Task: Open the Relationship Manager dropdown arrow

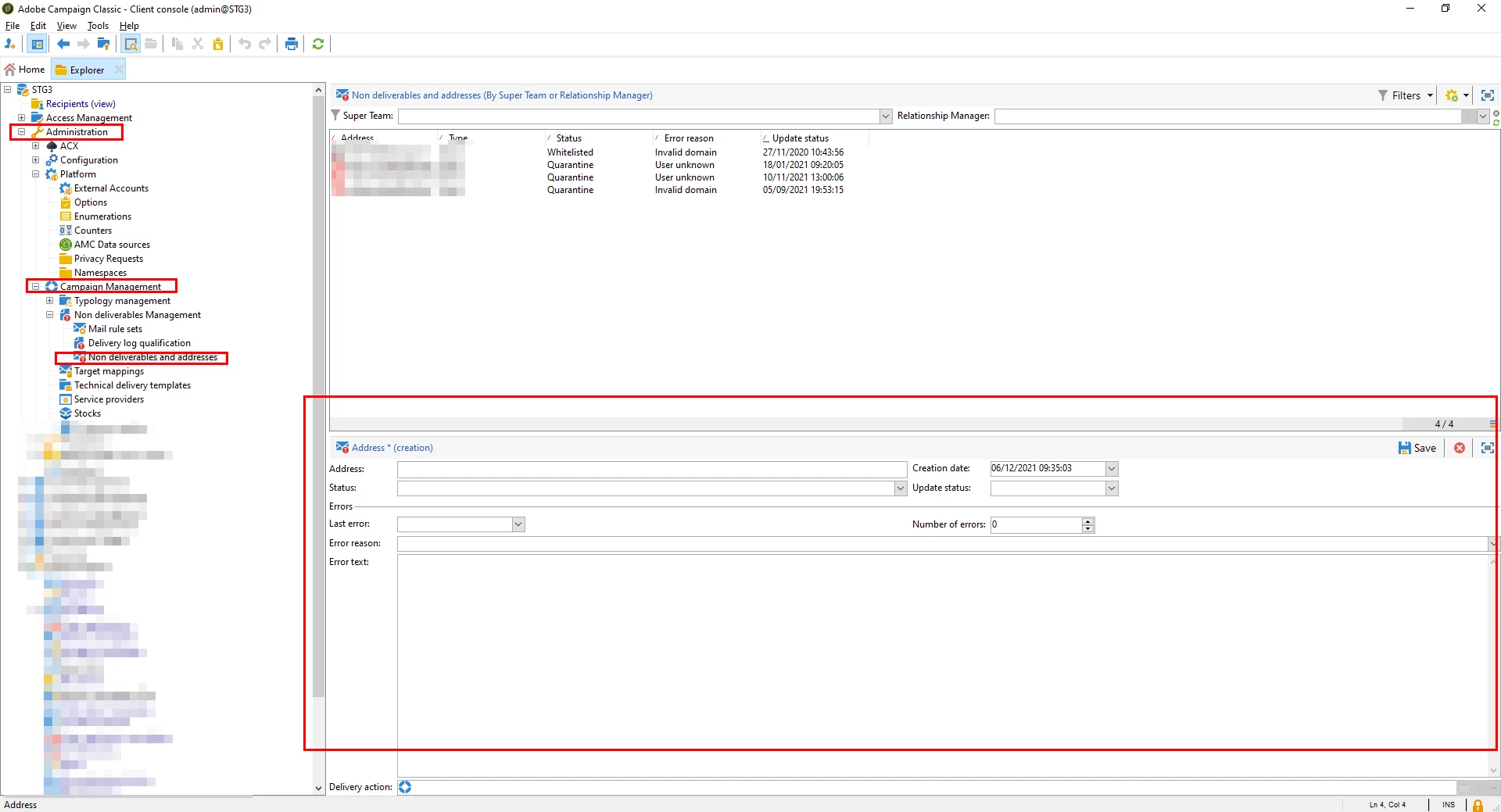Action: tap(1482, 116)
